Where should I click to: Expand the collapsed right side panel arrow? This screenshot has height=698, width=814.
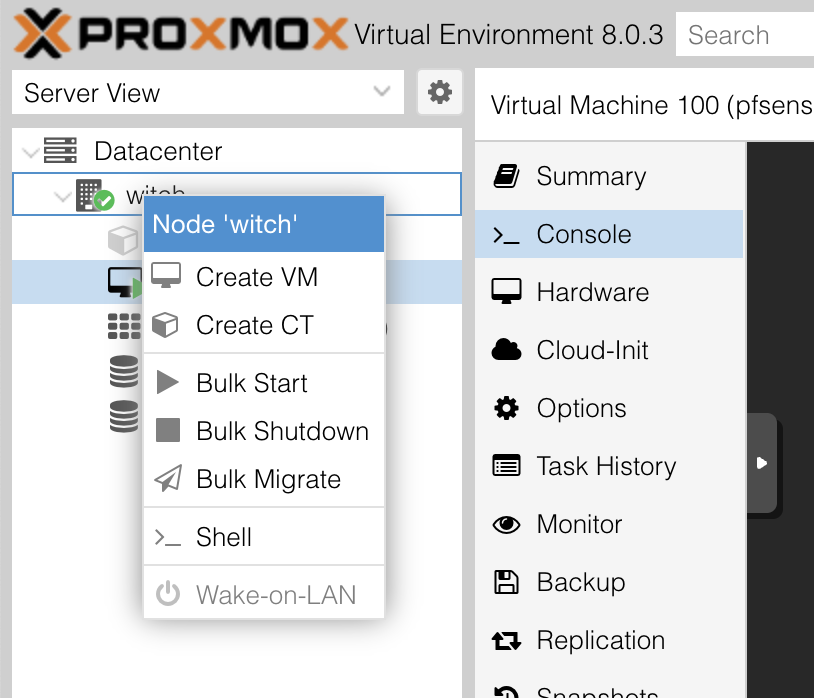pos(764,464)
